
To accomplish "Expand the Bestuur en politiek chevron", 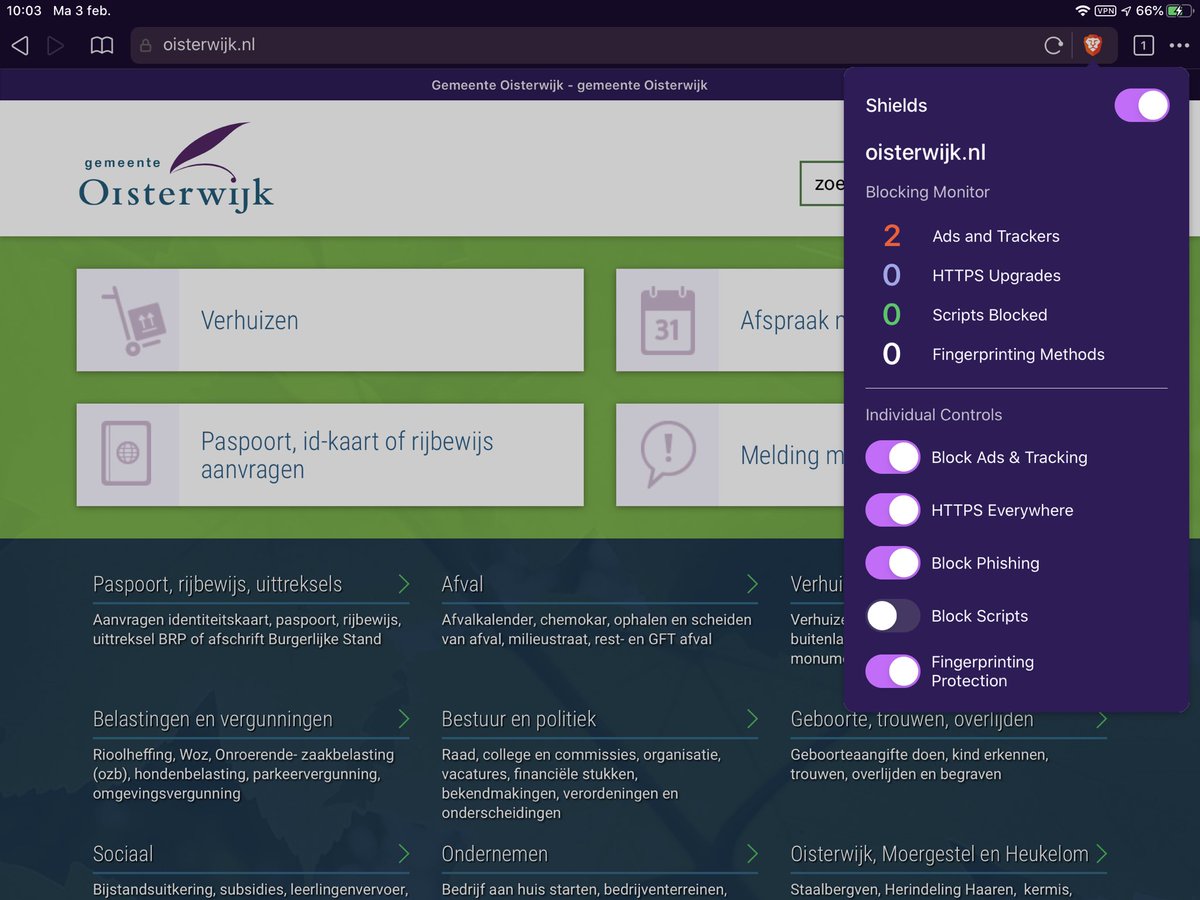I will coord(752,719).
